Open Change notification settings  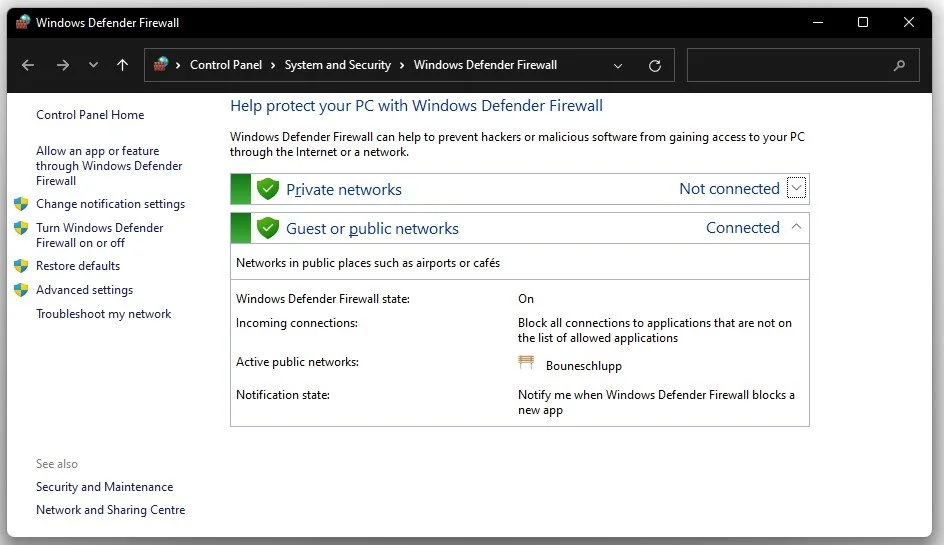(x=110, y=204)
